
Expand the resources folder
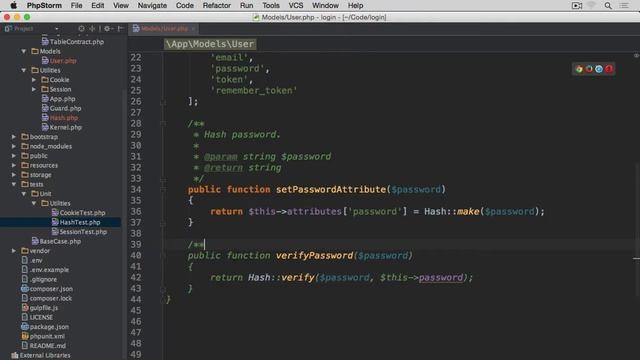tap(14, 165)
